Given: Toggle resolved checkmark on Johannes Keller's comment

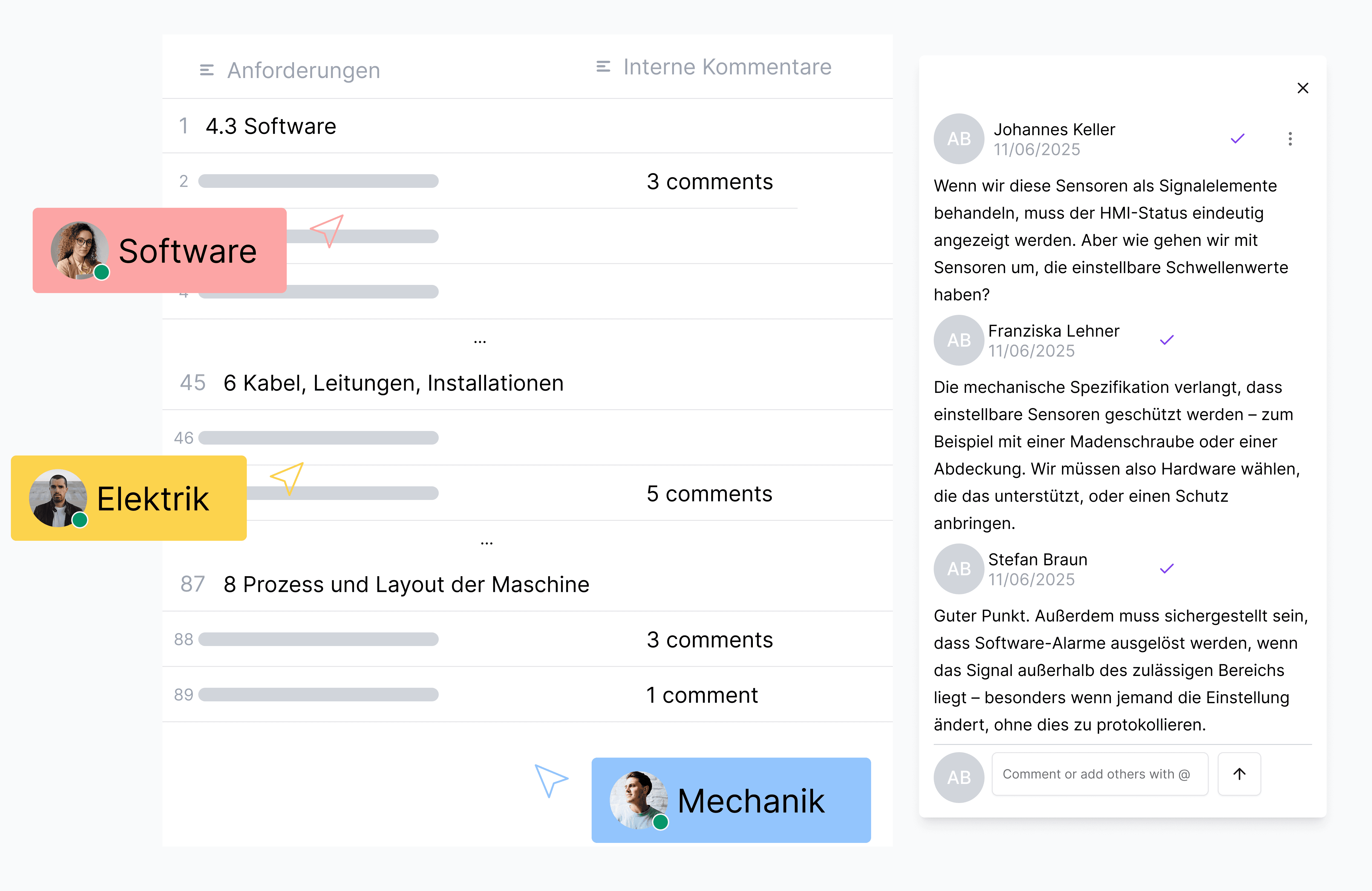Looking at the screenshot, I should (x=1237, y=139).
